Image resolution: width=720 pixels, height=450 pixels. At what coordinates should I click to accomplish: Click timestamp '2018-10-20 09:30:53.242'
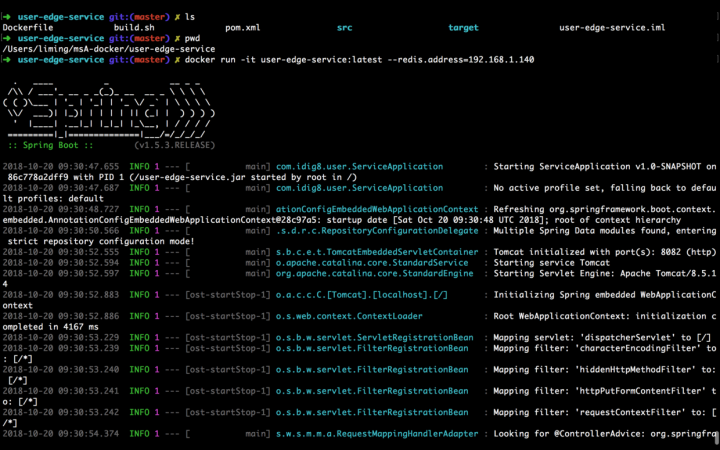pos(61,412)
